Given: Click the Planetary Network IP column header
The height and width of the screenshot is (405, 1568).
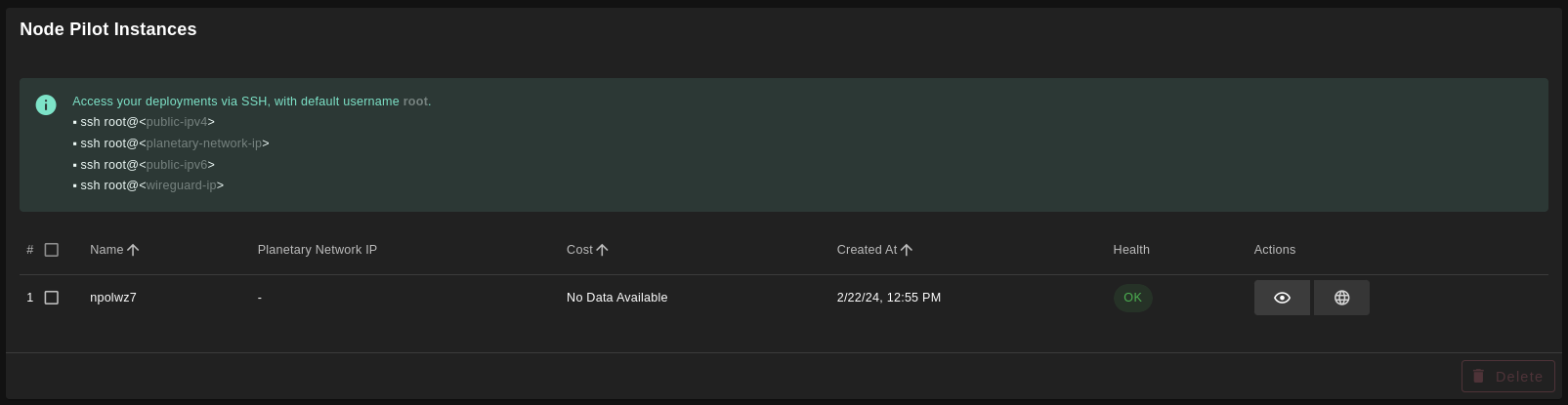Looking at the screenshot, I should click(x=318, y=250).
